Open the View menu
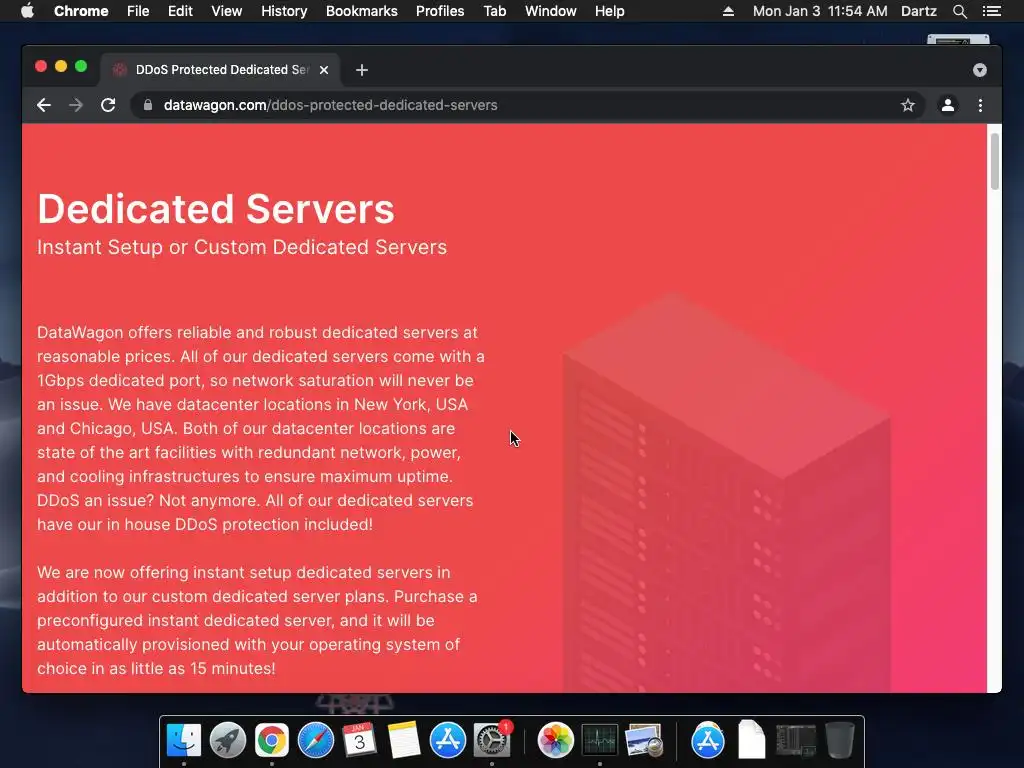 pyautogui.click(x=227, y=11)
